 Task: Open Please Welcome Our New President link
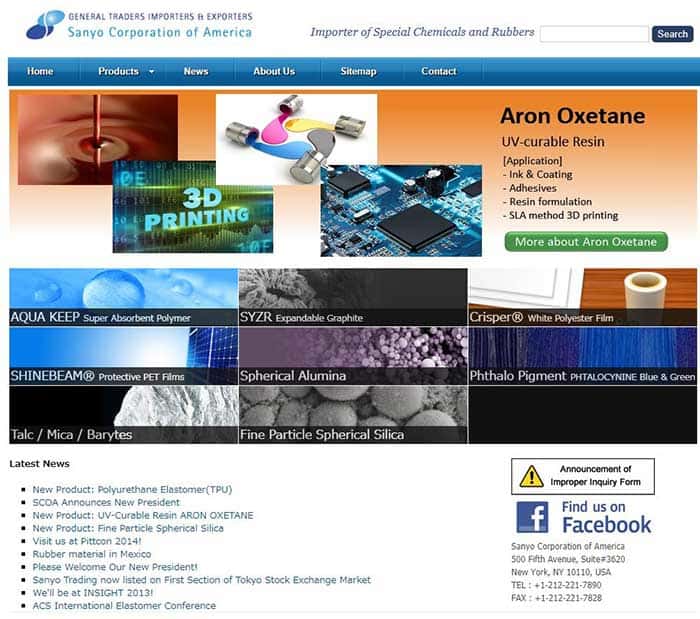115,567
